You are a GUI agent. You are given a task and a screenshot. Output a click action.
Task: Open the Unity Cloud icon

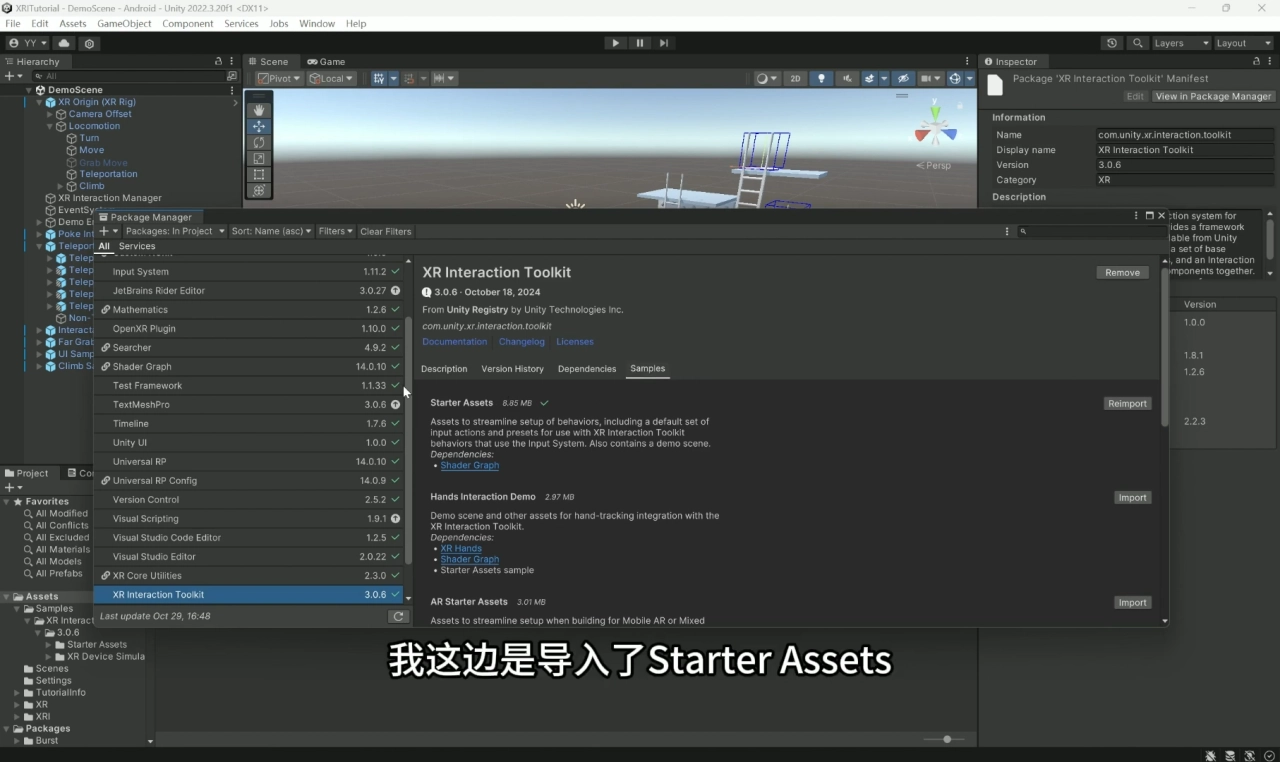(64, 43)
